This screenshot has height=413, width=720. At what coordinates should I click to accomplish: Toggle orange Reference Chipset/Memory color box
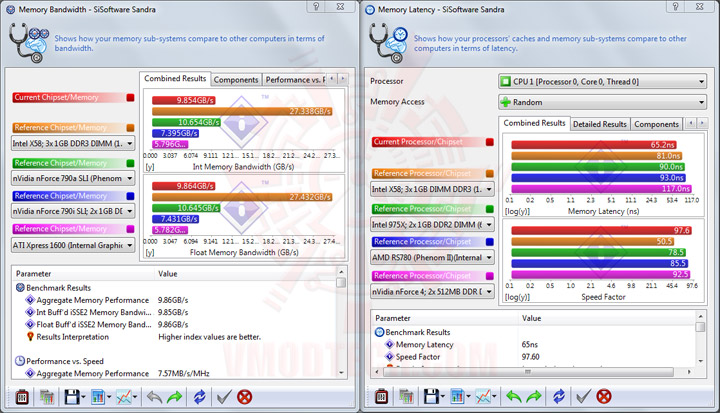130,128
